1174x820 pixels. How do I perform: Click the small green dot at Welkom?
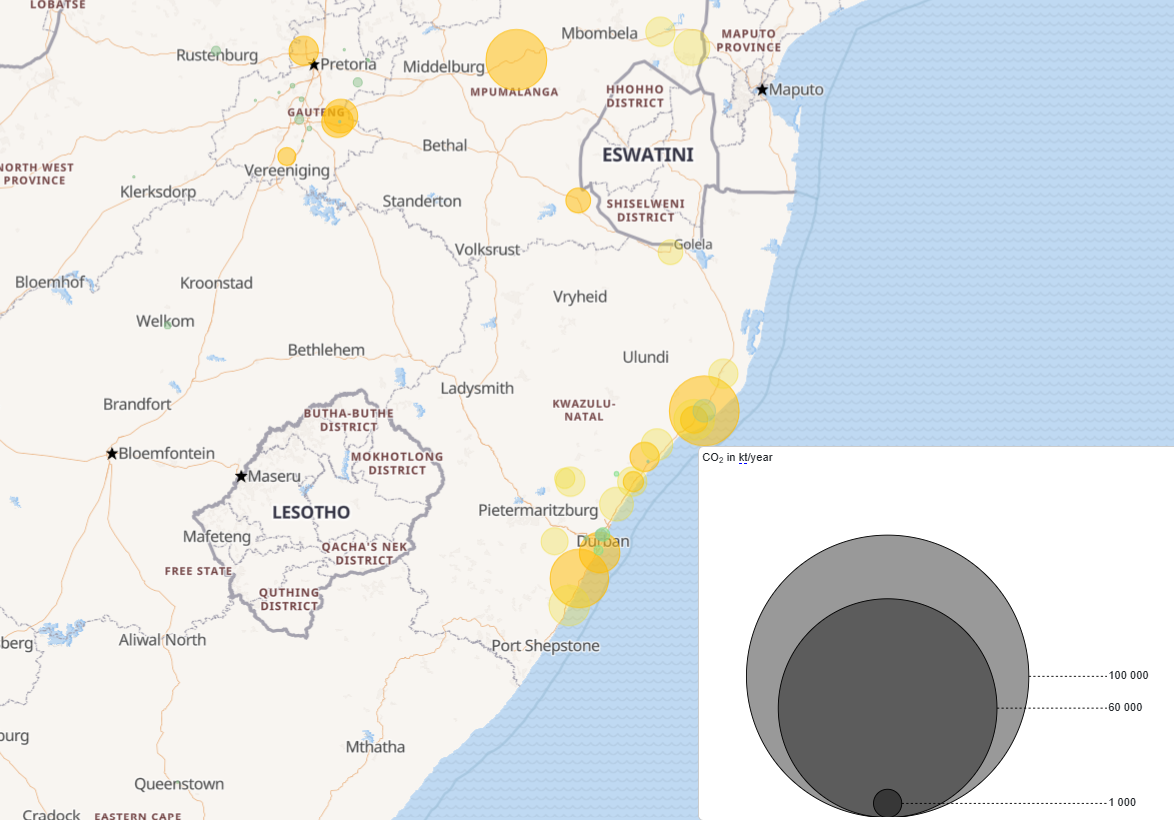[168, 324]
